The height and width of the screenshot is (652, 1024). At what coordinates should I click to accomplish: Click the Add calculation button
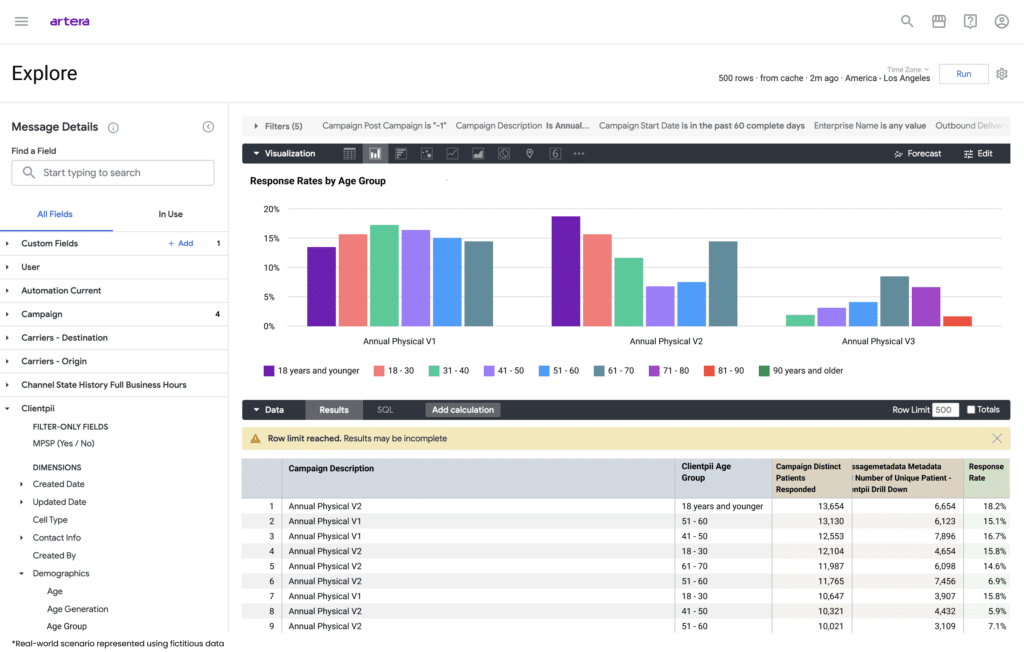(462, 410)
